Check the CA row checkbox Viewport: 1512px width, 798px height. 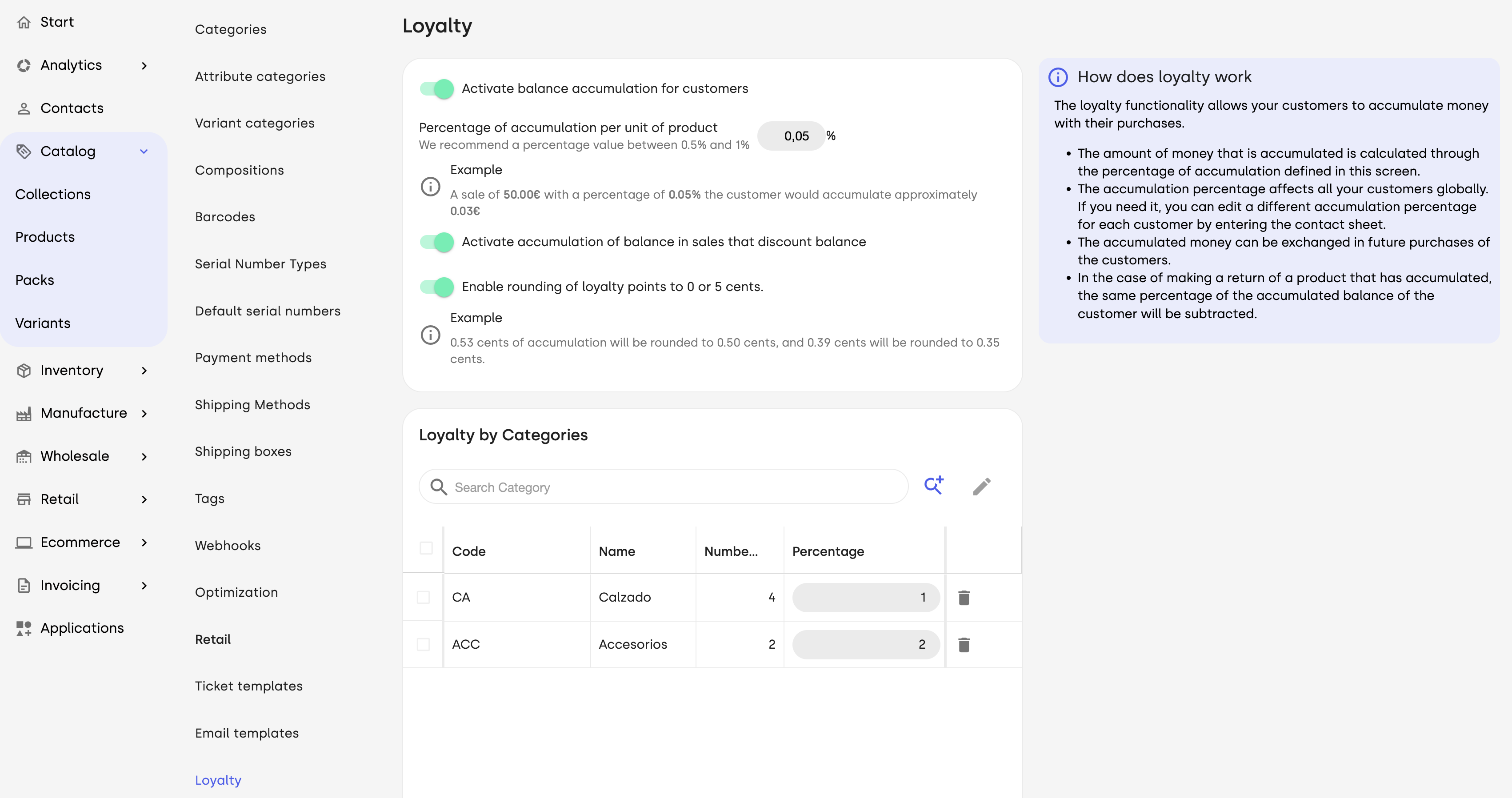click(x=423, y=597)
